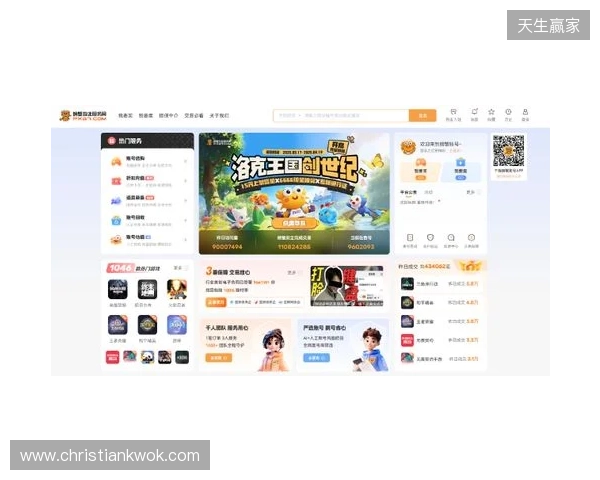Open the merchant settle-in store icon
The height and width of the screenshot is (480, 600).
click(453, 112)
